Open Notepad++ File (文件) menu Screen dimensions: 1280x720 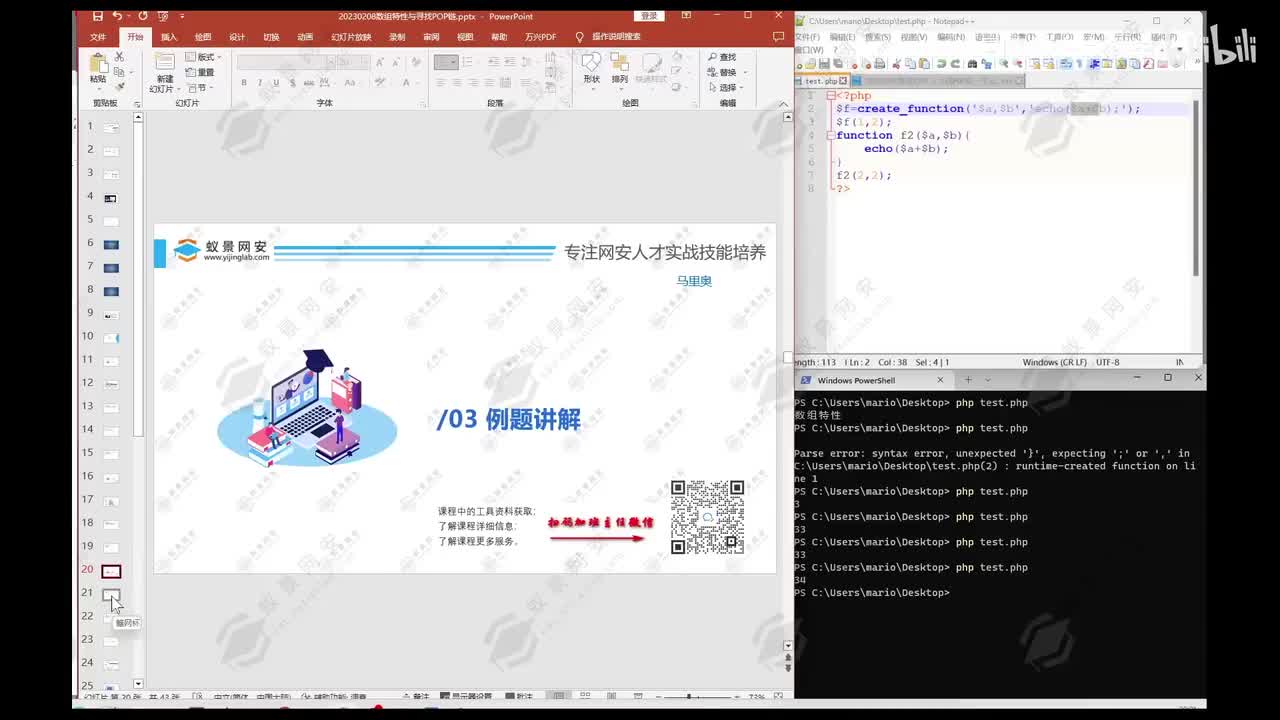click(x=806, y=37)
